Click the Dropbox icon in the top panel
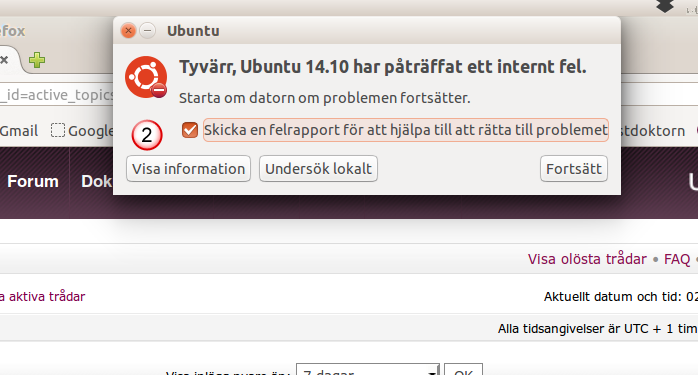The image size is (698, 375). coord(665,6)
